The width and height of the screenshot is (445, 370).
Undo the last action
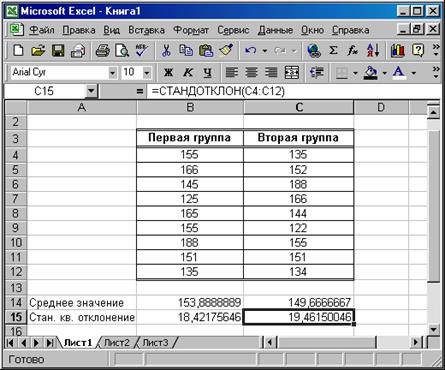tap(251, 51)
